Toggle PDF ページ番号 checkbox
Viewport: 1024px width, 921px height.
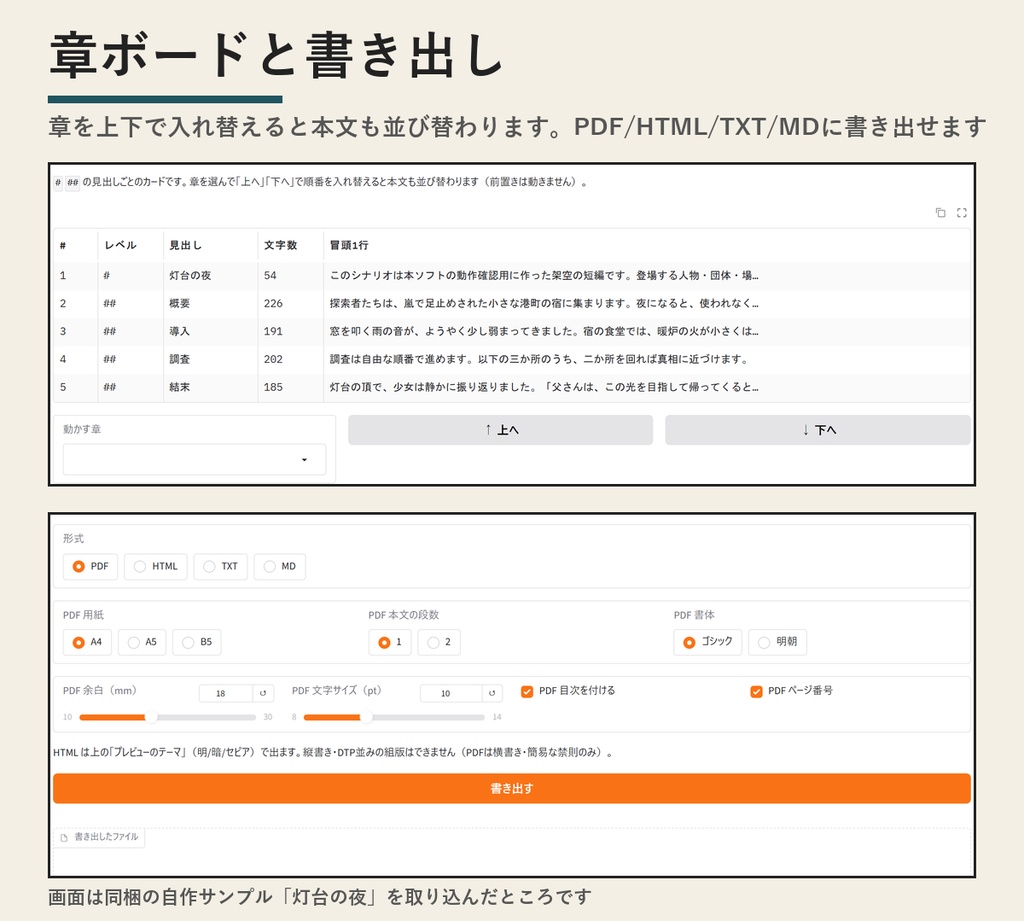coord(756,692)
